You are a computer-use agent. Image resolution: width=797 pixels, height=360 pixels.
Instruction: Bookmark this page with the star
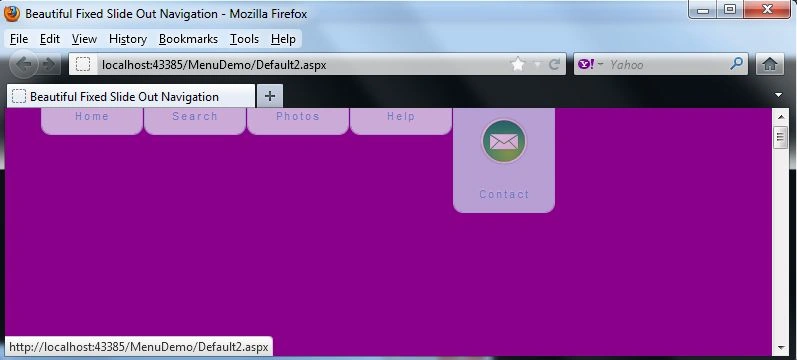[x=517, y=65]
